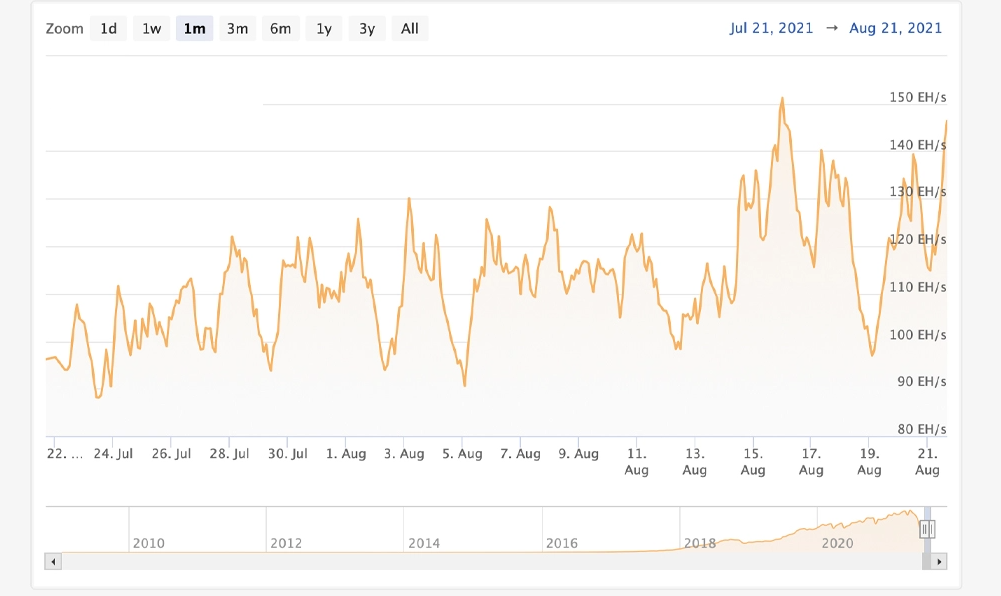The height and width of the screenshot is (596, 1001).
Task: Click the 28. Jul x-axis label
Action: pyautogui.click(x=229, y=454)
